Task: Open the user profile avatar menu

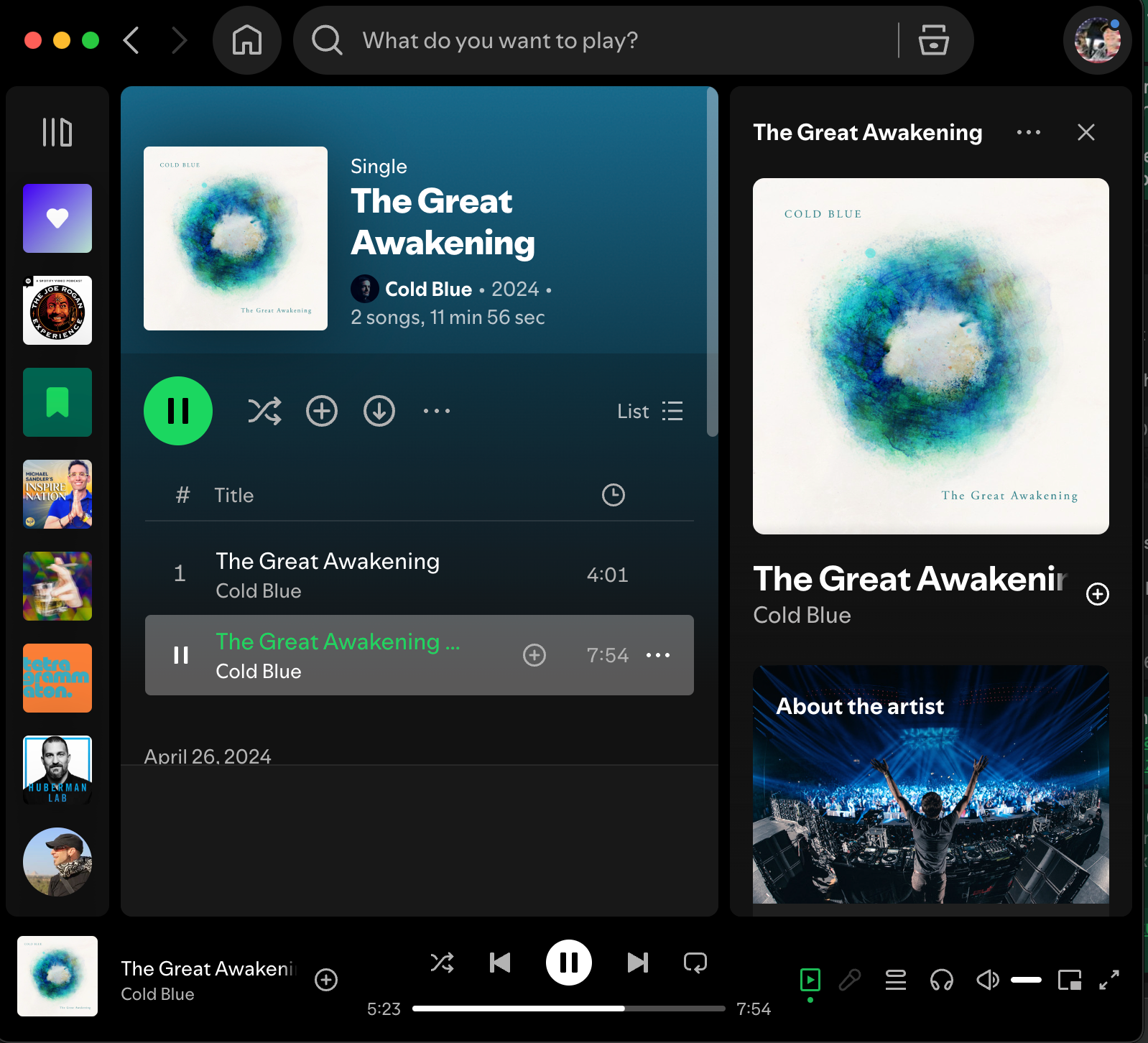Action: pyautogui.click(x=1097, y=40)
